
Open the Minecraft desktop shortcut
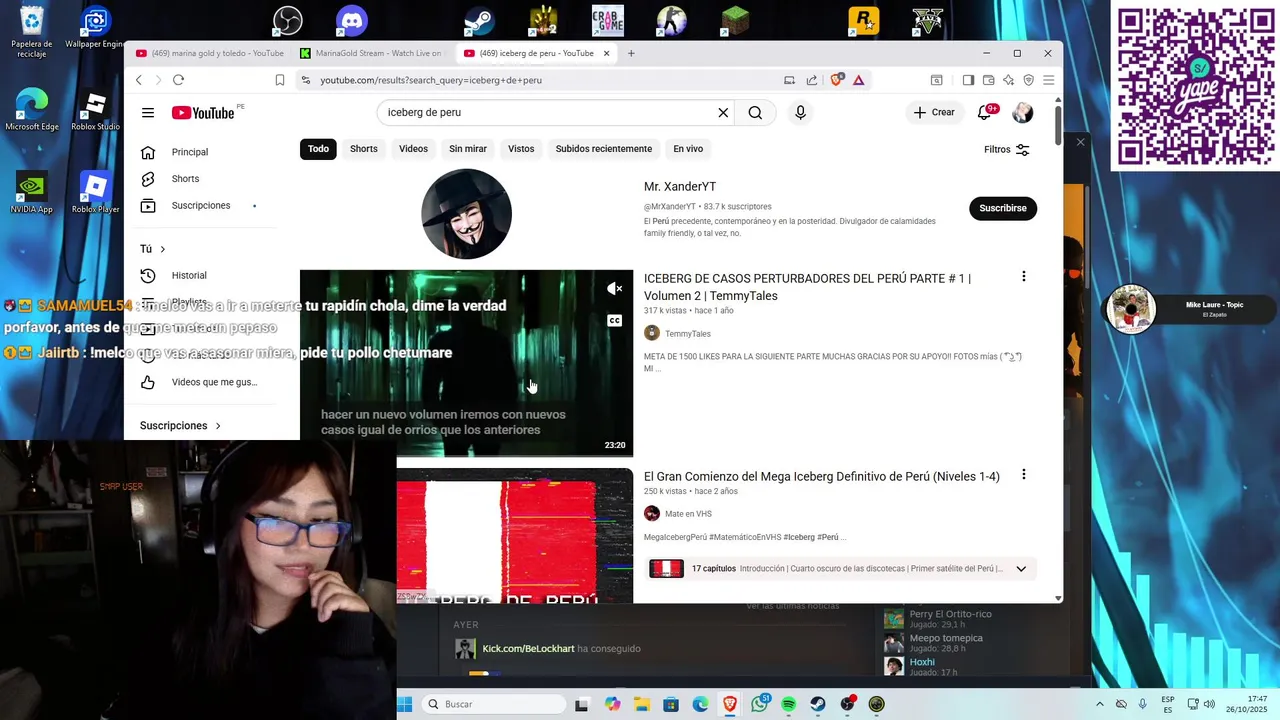click(735, 20)
